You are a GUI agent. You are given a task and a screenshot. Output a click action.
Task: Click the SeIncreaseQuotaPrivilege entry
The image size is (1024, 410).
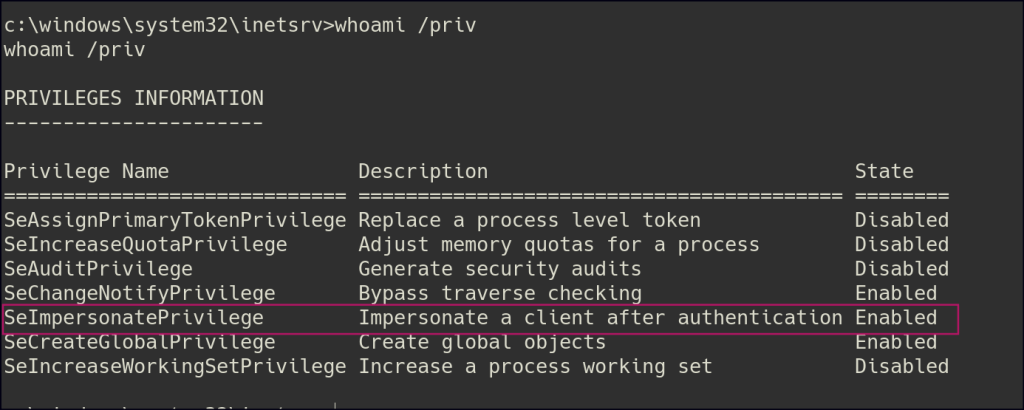tap(146, 244)
